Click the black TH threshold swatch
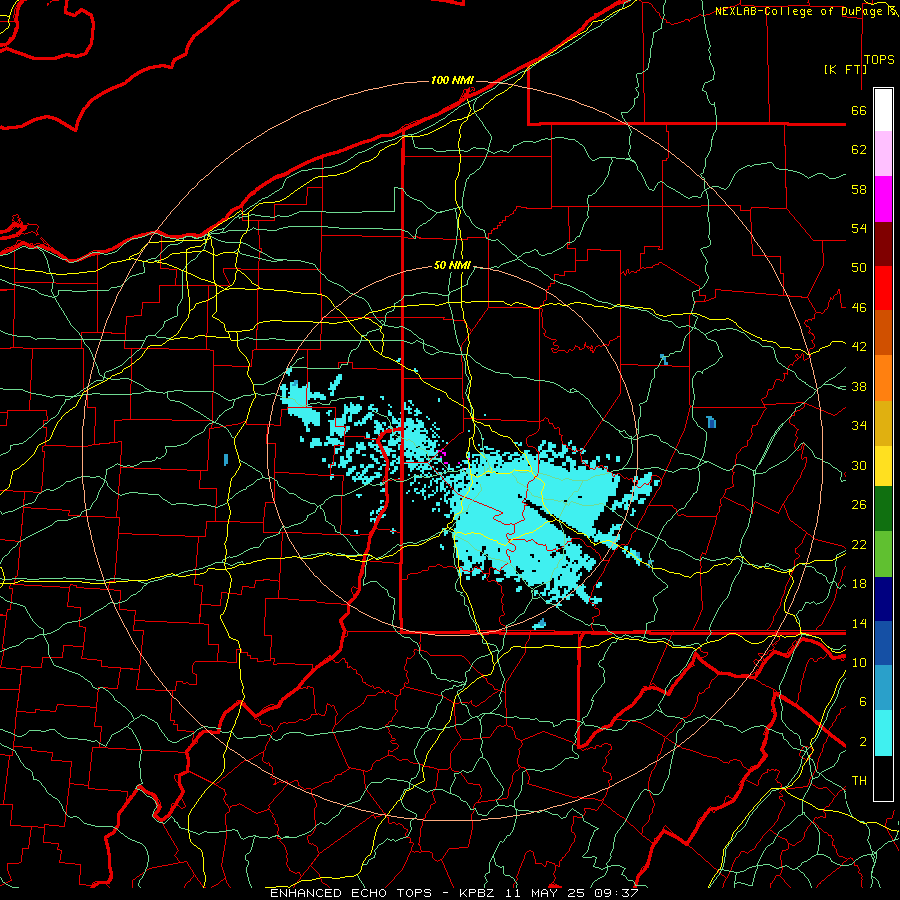The height and width of the screenshot is (900, 900). [x=883, y=778]
